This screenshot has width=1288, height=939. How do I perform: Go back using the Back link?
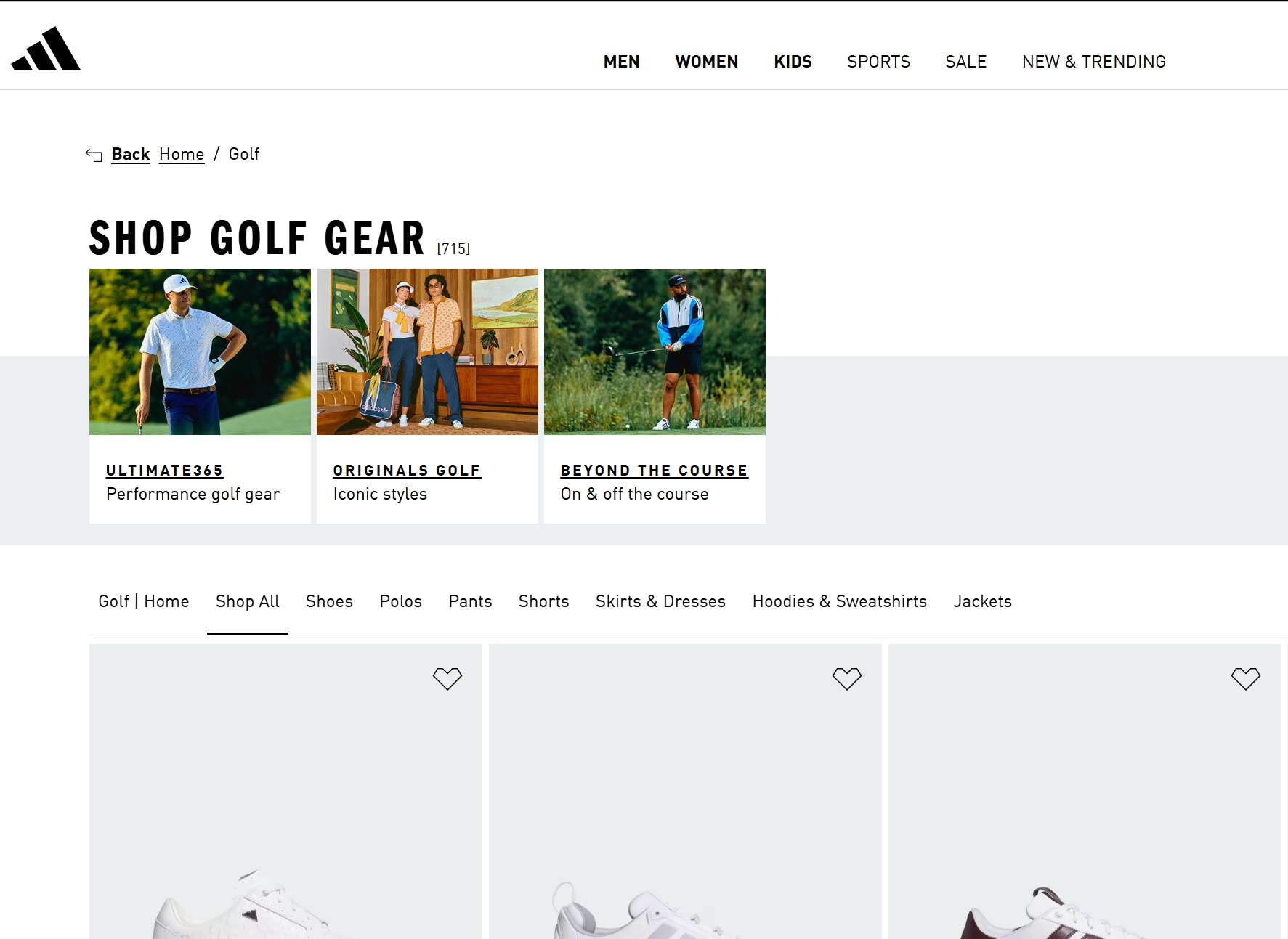pos(131,154)
